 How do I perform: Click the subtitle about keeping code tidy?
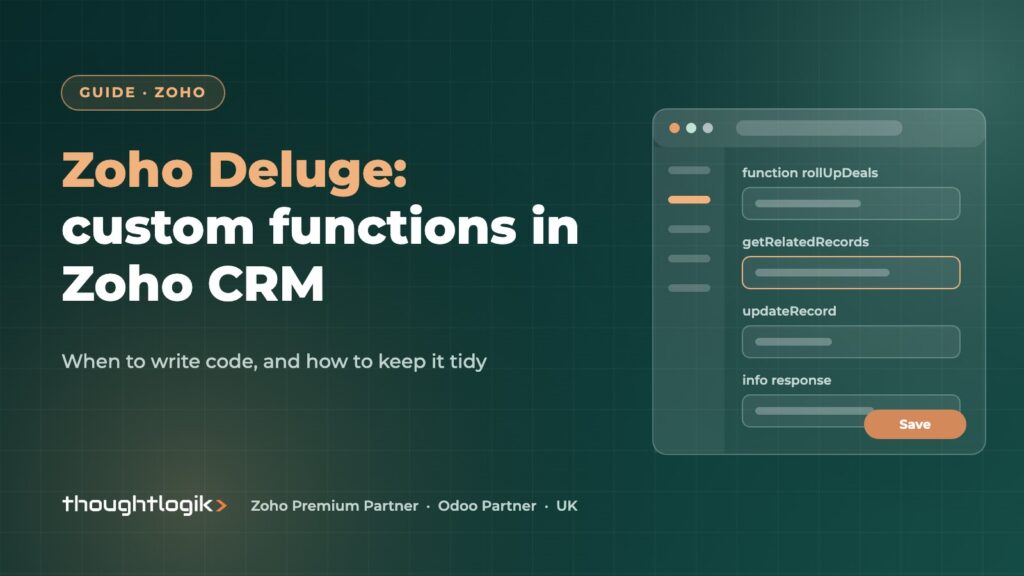point(274,361)
